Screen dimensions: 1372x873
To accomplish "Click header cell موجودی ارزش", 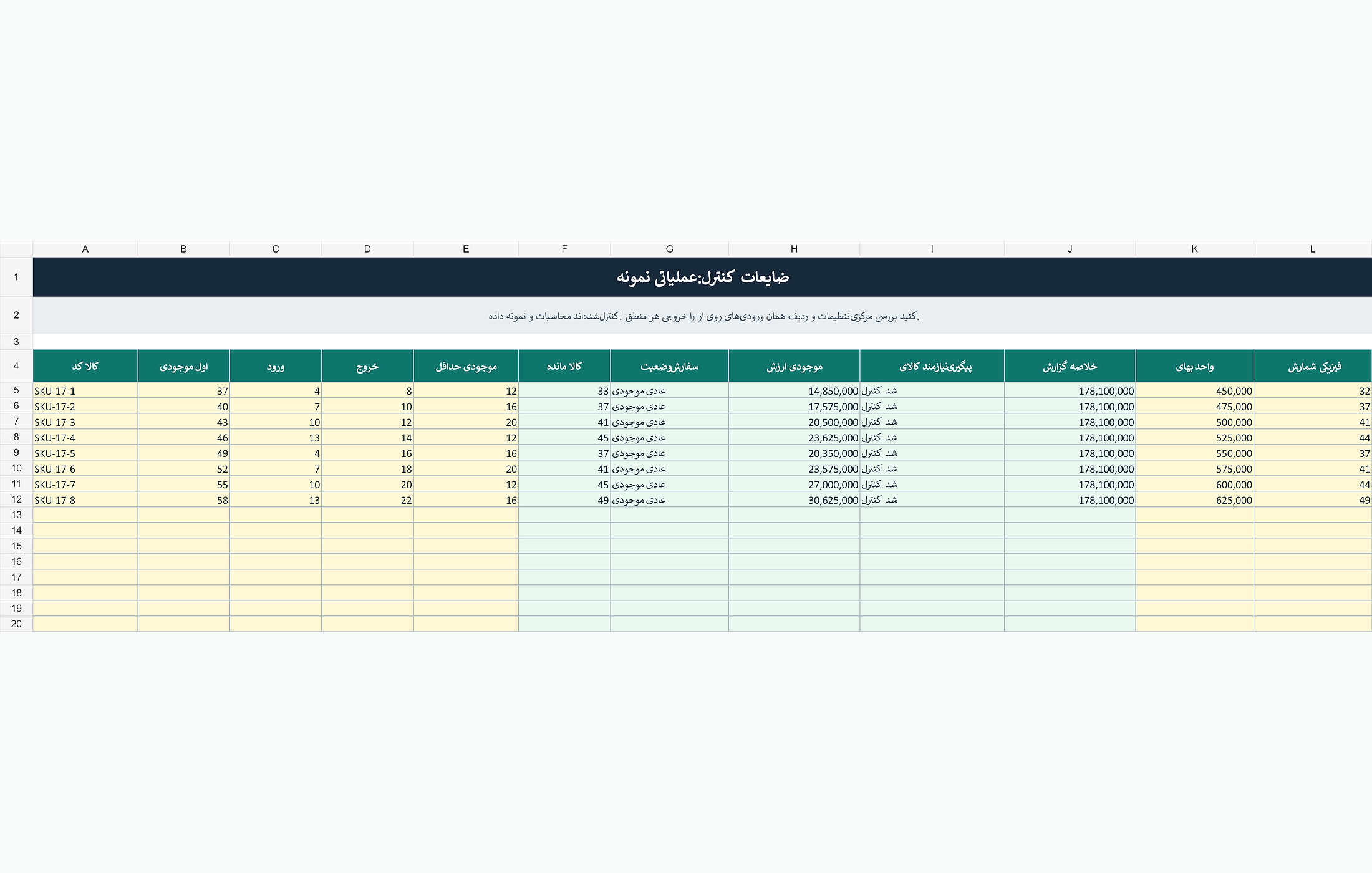I will click(x=794, y=366).
